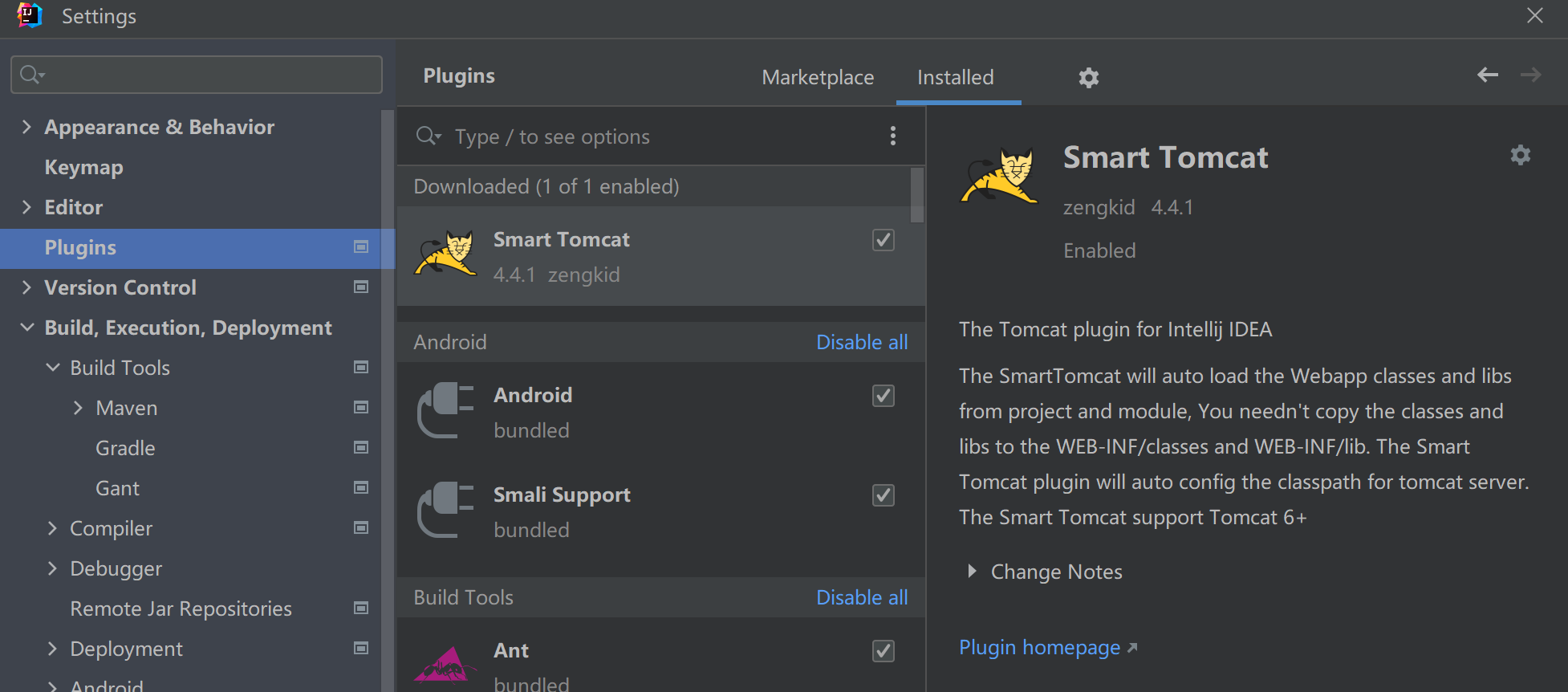This screenshot has width=1568, height=692.
Task: Click the IntelliJ IDEA logo in title bar
Action: (29, 15)
